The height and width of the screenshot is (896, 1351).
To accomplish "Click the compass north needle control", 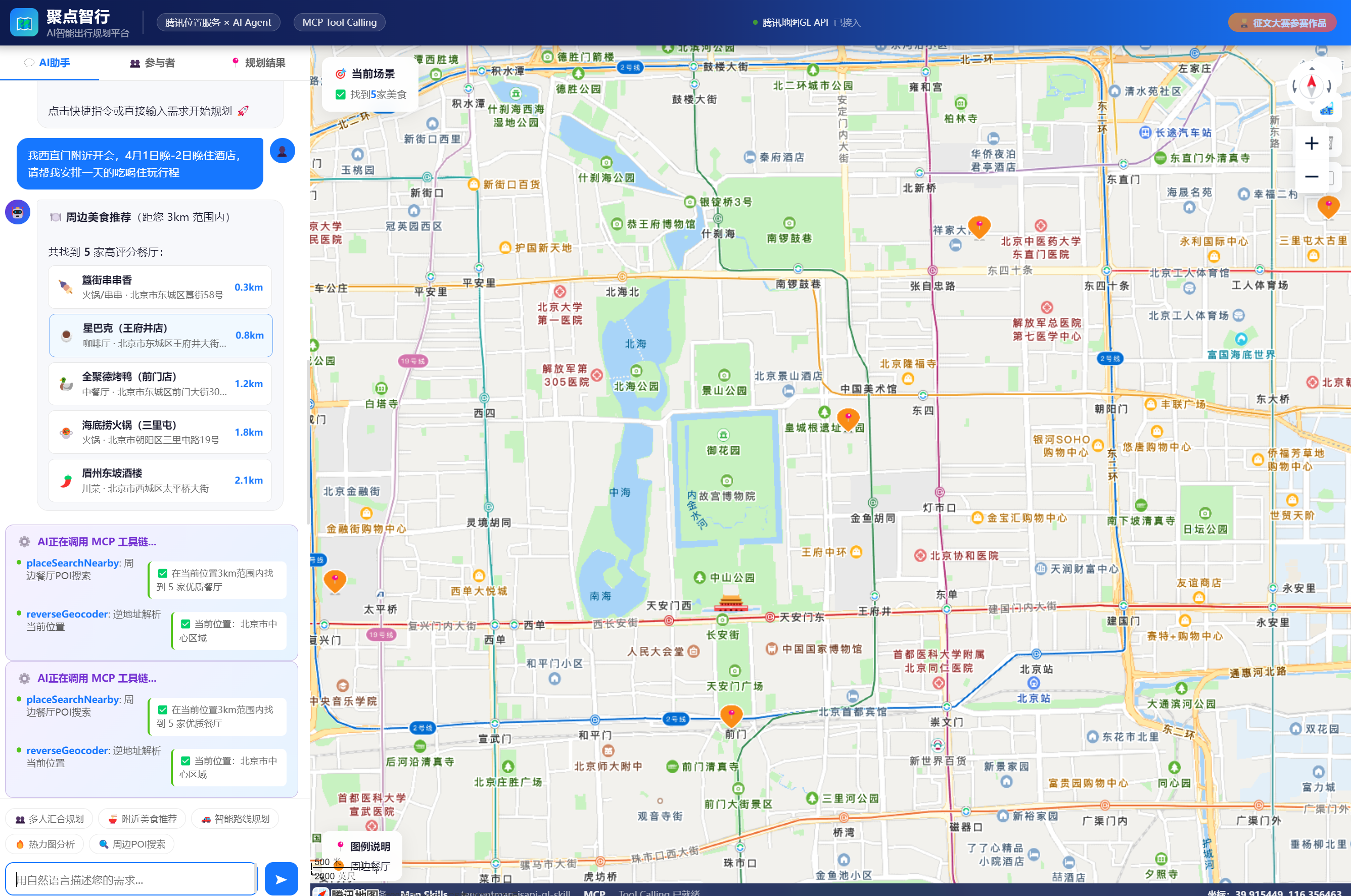I will tap(1311, 85).
